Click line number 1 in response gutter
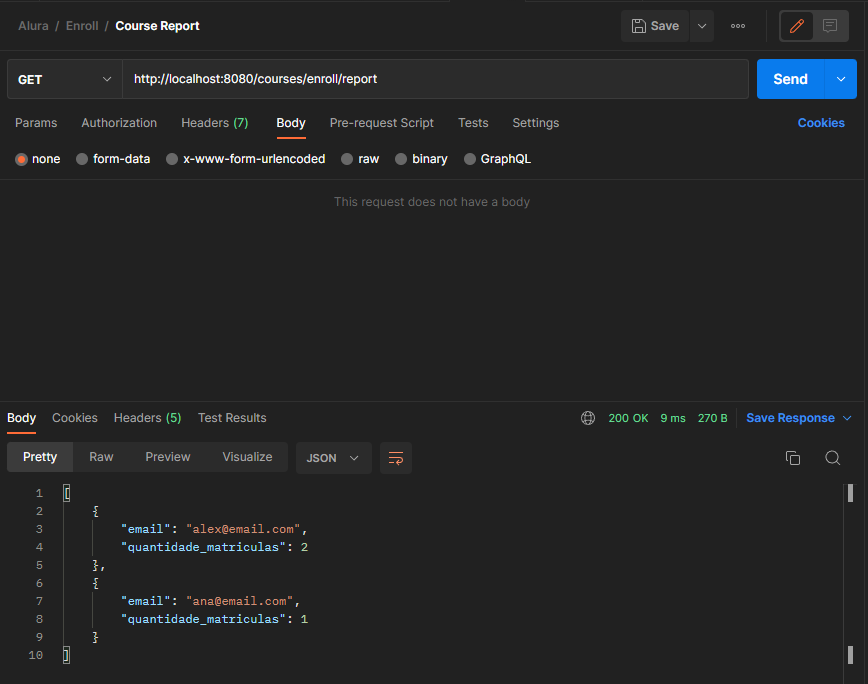The height and width of the screenshot is (684, 868). [x=39, y=493]
